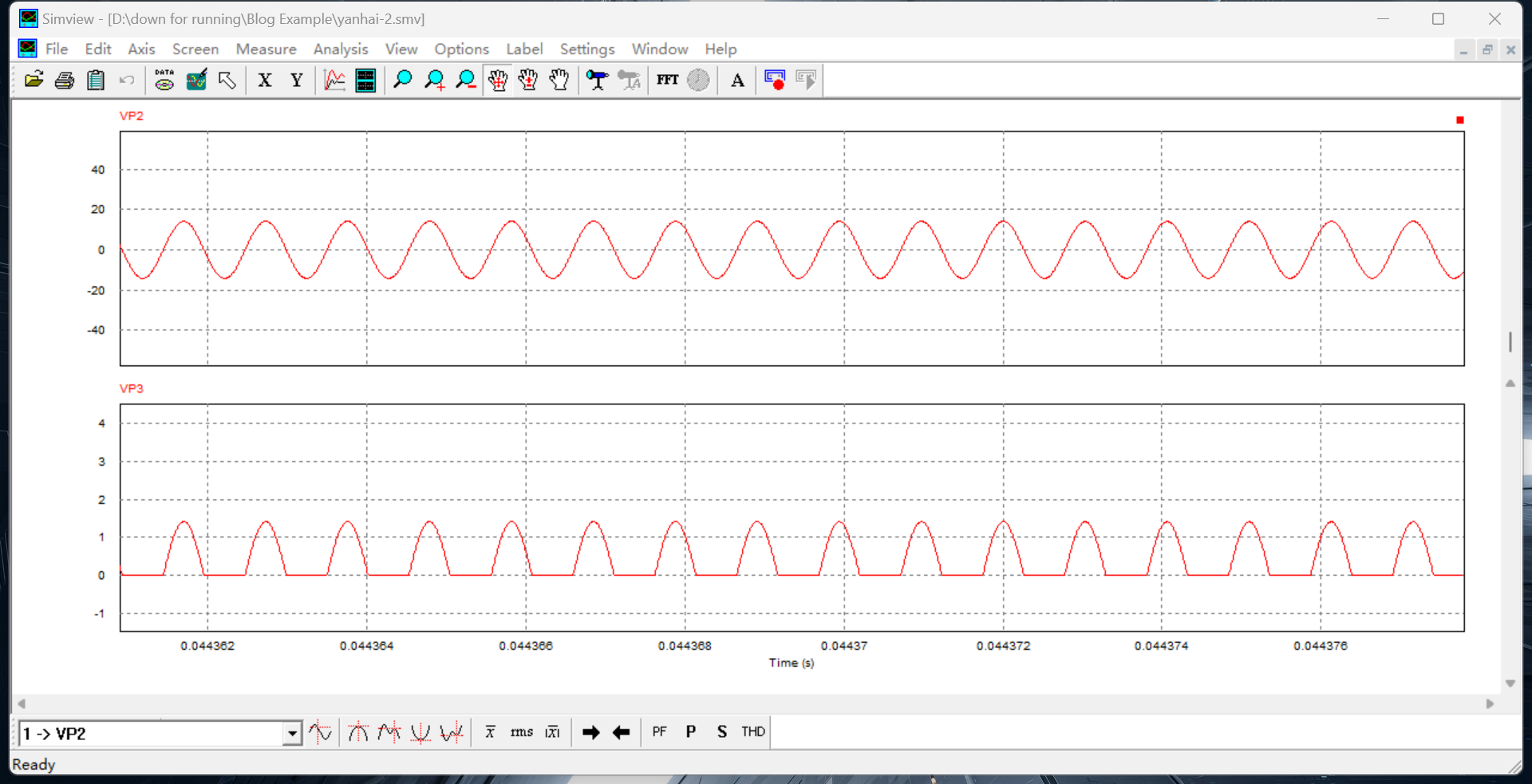Move cursor to next point, right arrow
1532x784 pixels.
click(590, 732)
